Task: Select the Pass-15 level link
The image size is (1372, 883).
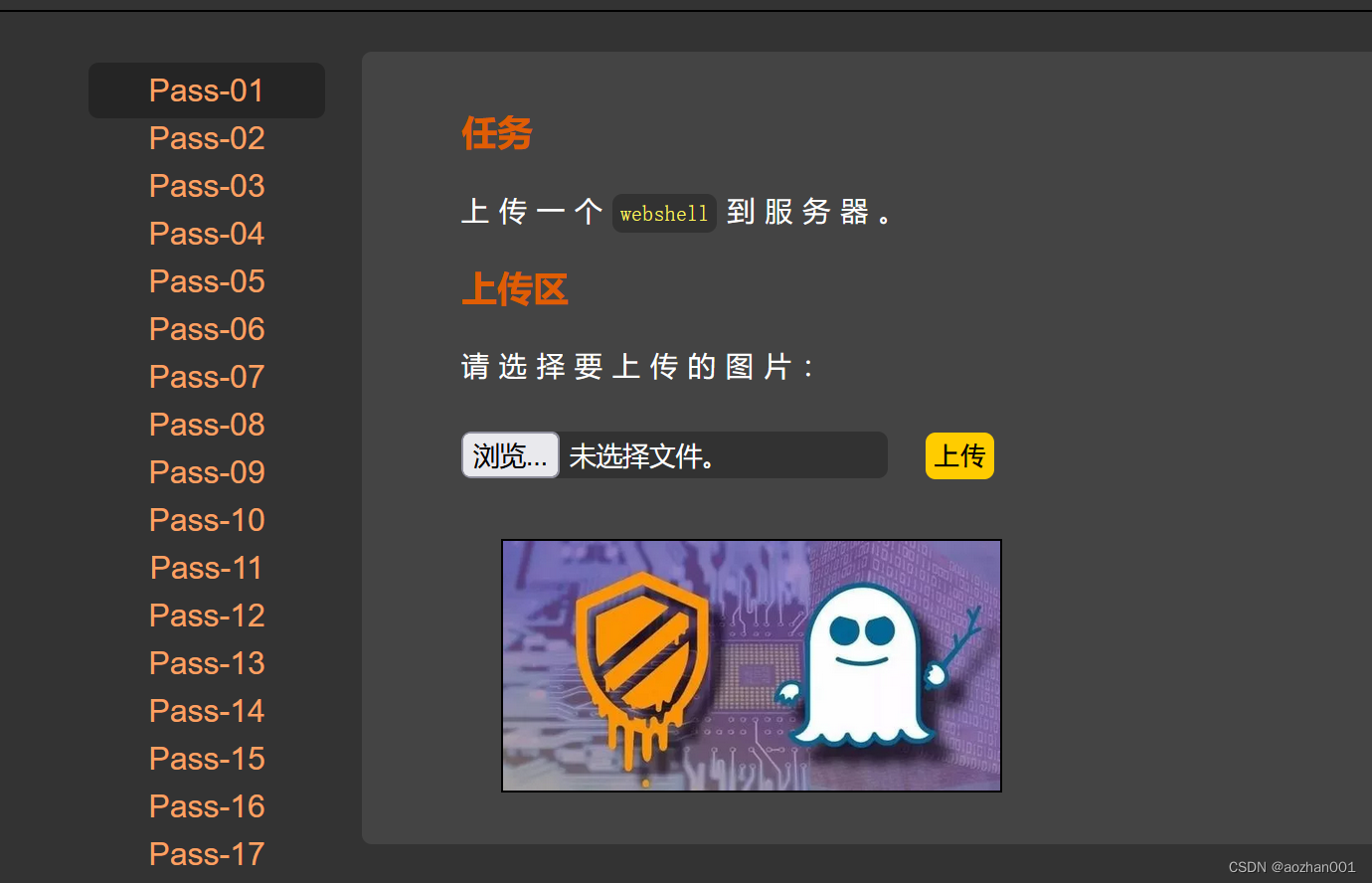Action: 206,759
